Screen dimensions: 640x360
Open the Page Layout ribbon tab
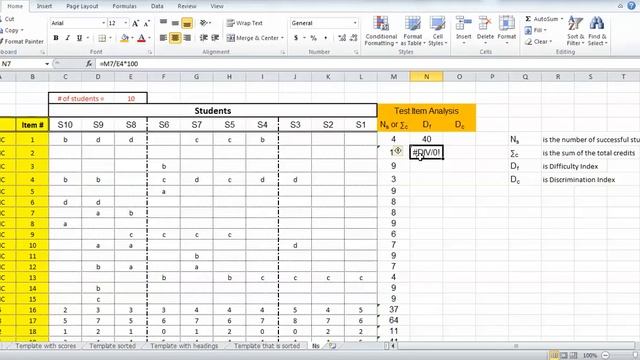coord(82,6)
